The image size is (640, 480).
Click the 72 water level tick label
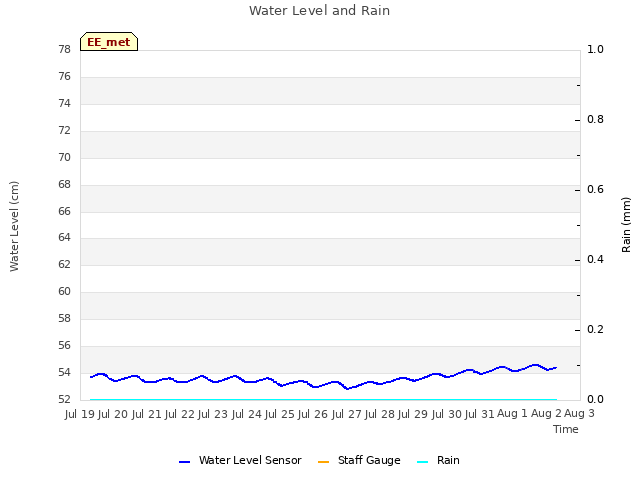pyautogui.click(x=64, y=130)
